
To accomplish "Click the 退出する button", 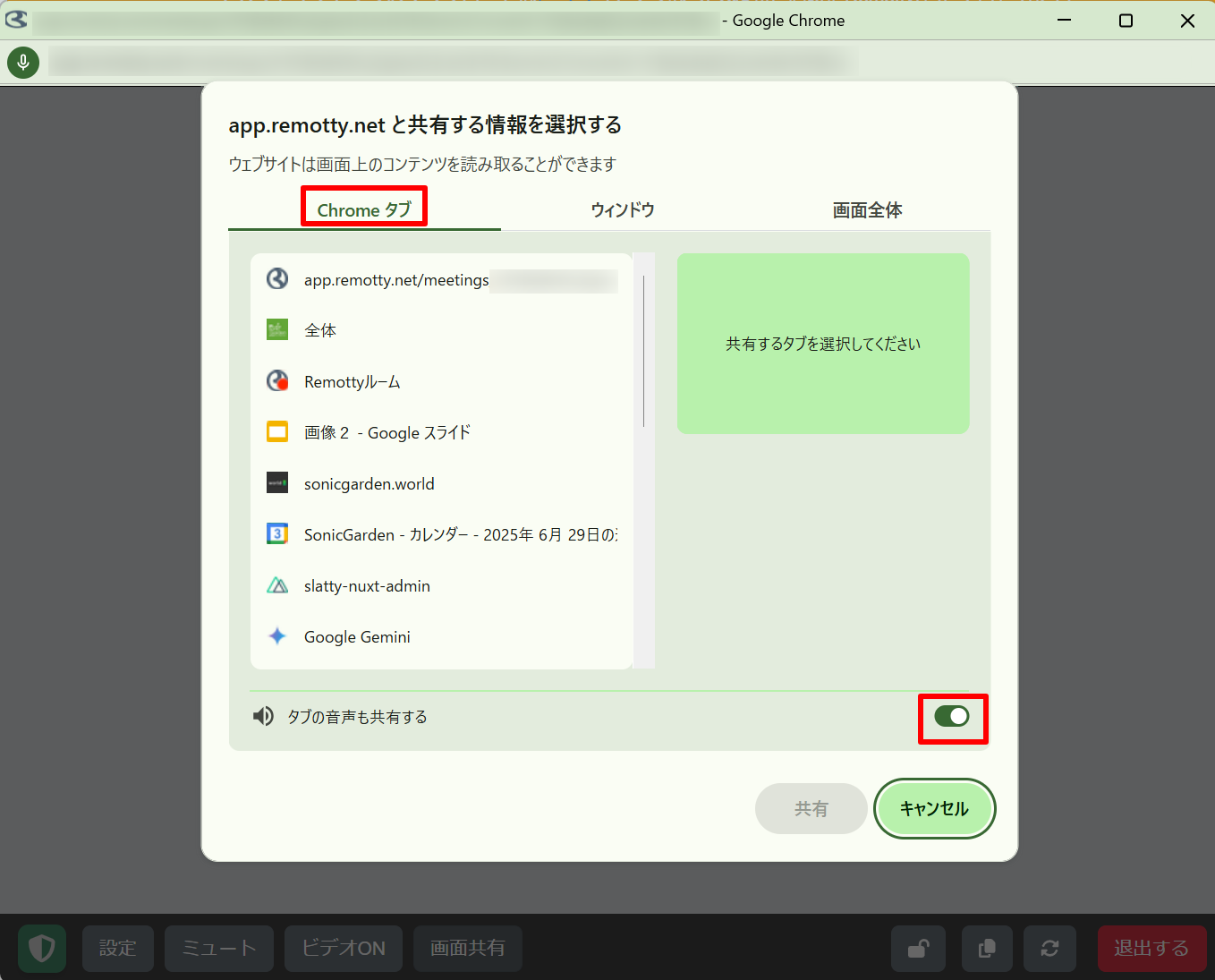I will 1151,948.
